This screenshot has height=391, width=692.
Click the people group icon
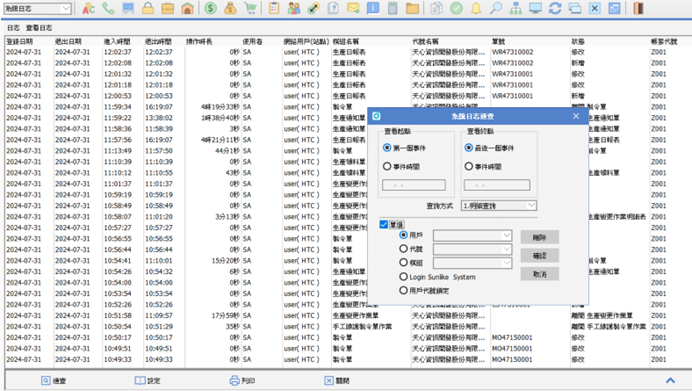(293, 8)
